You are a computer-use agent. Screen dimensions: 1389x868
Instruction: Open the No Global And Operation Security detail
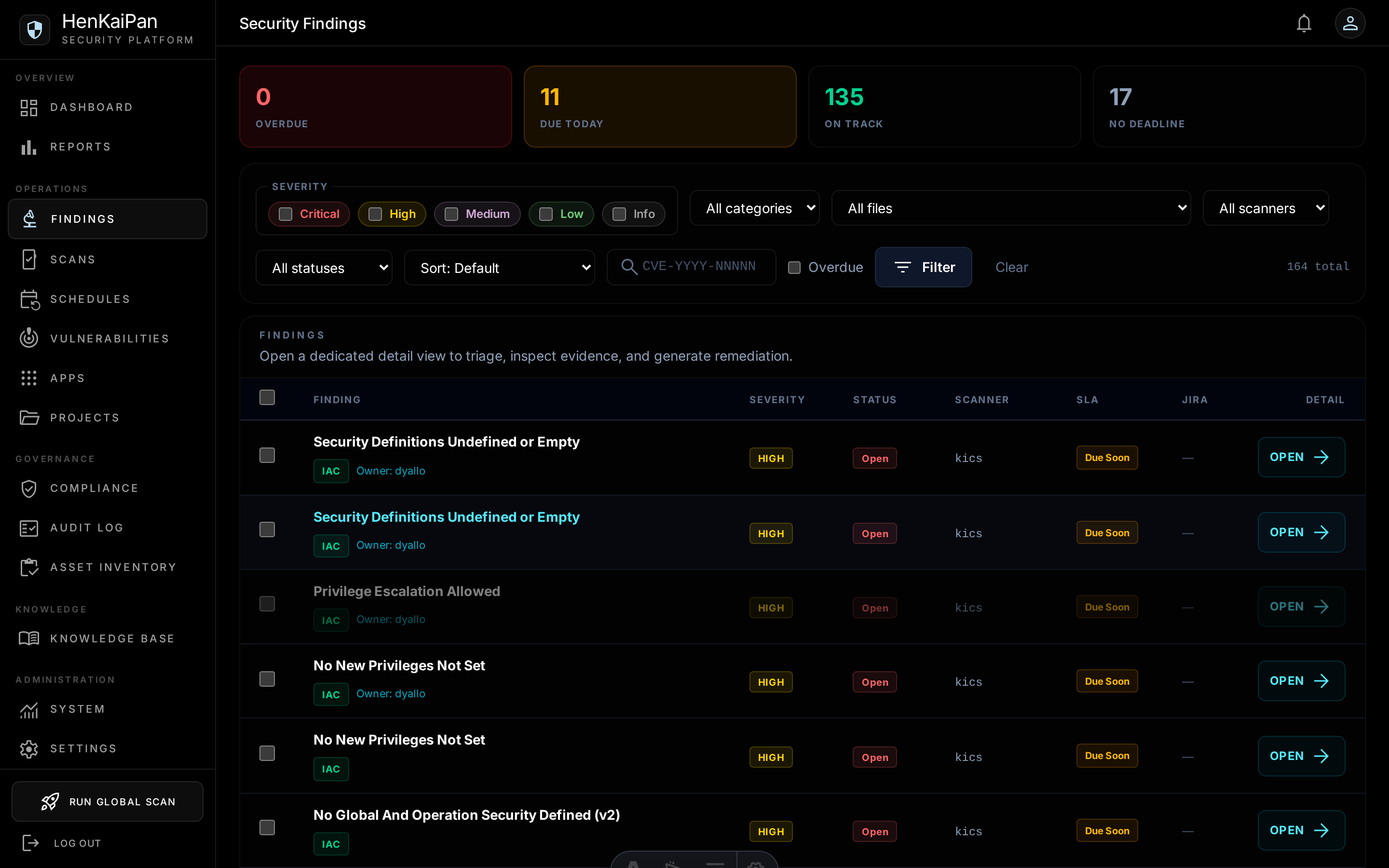click(1301, 830)
